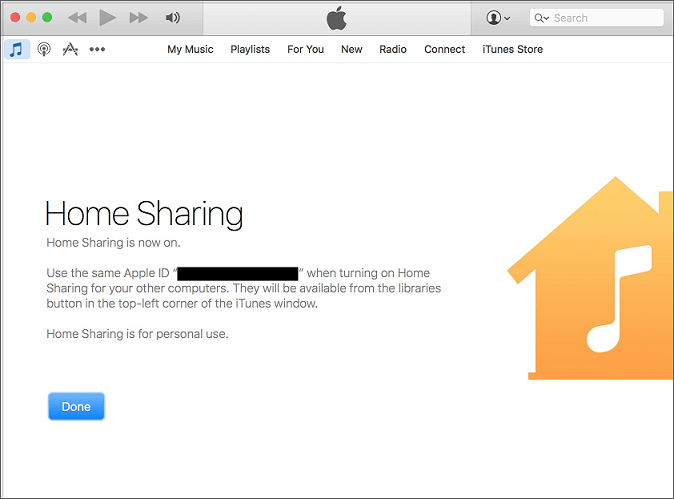The height and width of the screenshot is (499, 674).
Task: Show more media types ellipsis
Action: point(97,49)
